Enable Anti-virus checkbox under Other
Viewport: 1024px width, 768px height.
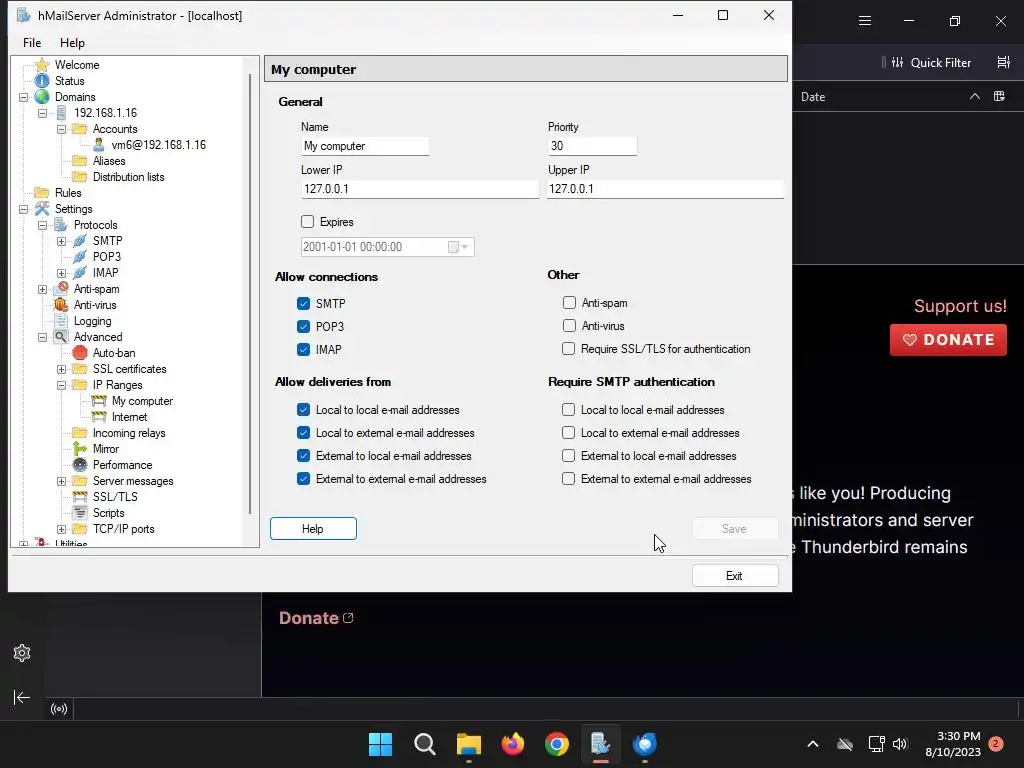tap(569, 325)
